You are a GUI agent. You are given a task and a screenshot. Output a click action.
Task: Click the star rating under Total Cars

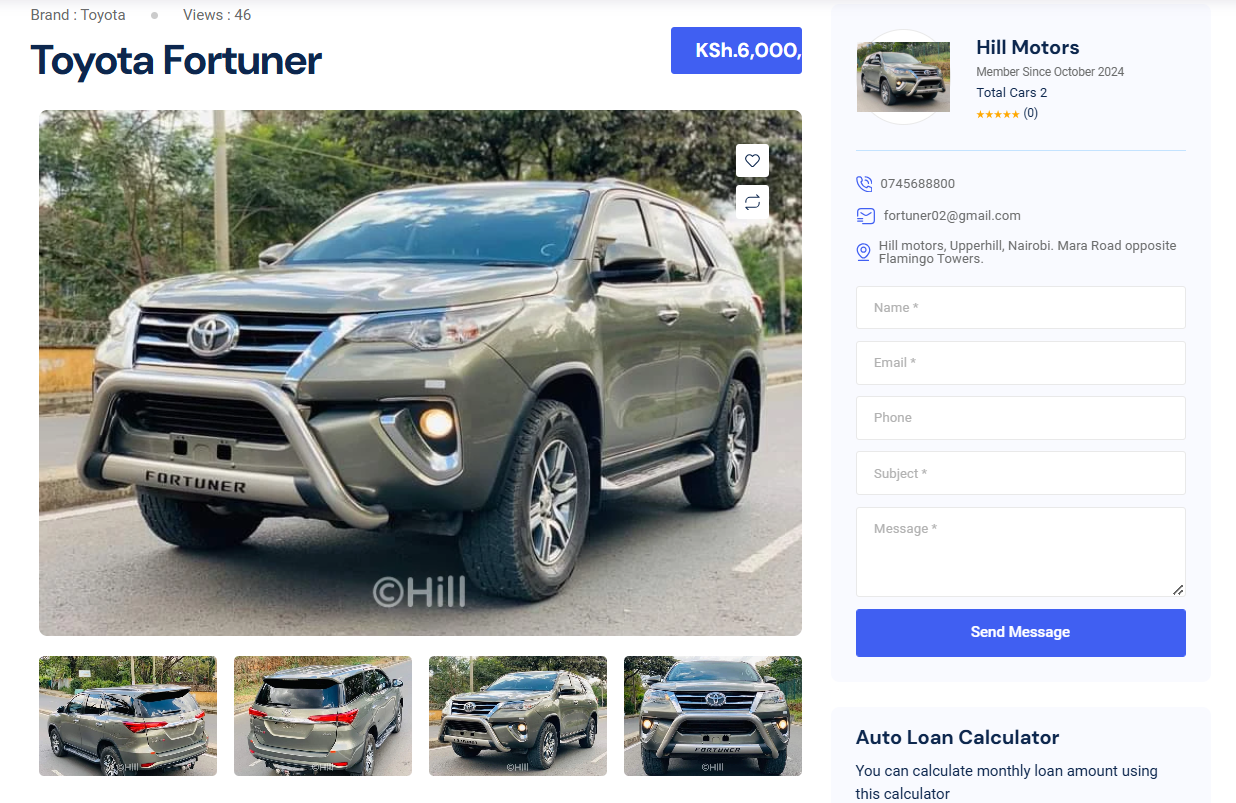coord(997,115)
